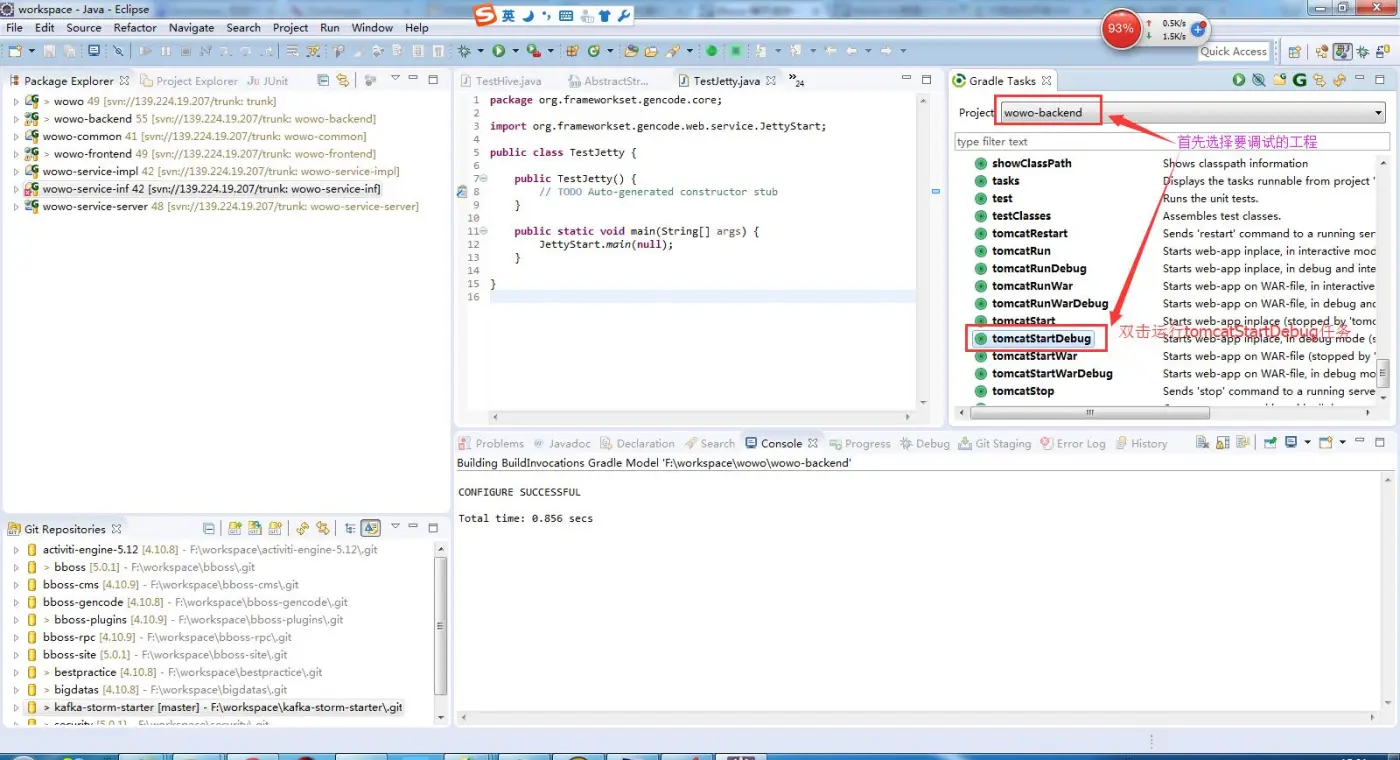Click the type filter text field

click(1172, 141)
